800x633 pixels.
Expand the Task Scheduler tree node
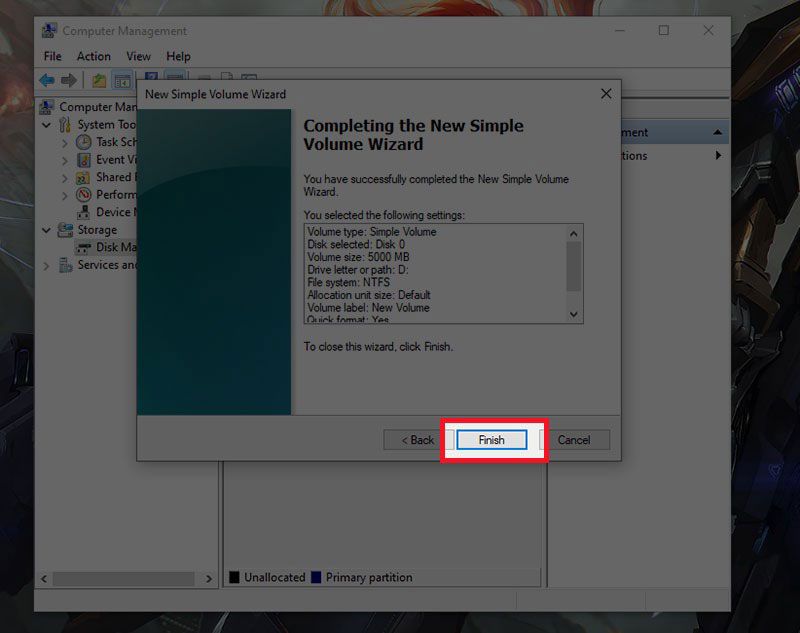coord(64,143)
